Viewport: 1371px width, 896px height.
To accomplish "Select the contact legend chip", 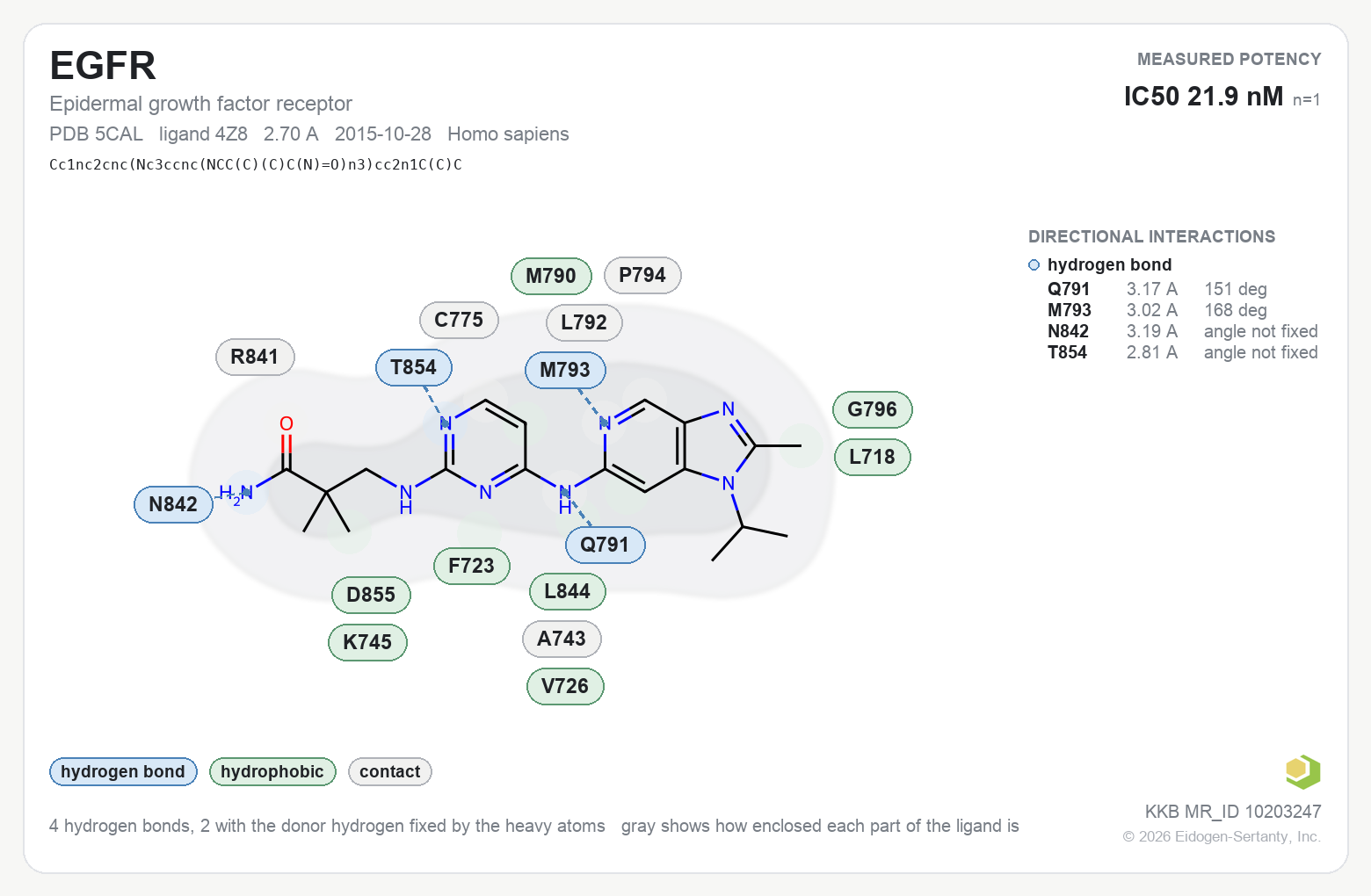I will 390,772.
